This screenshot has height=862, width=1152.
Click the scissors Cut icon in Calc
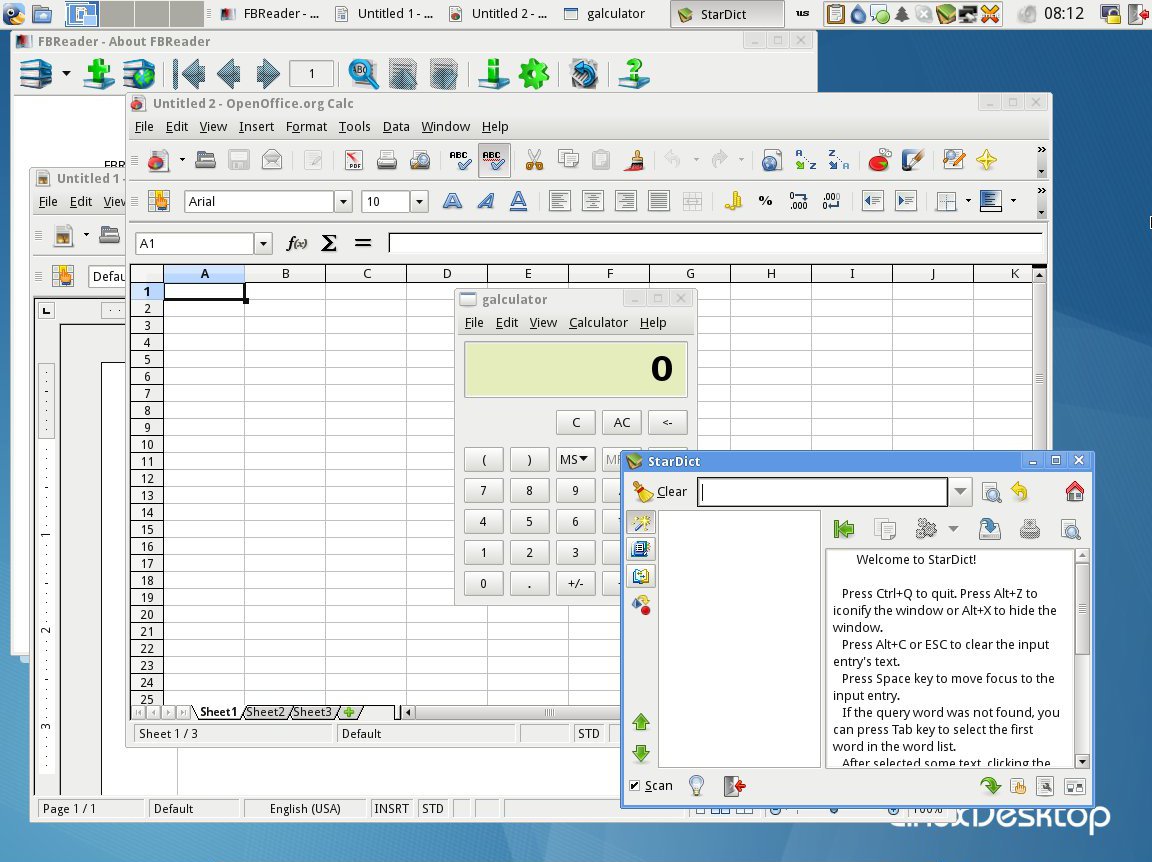[534, 160]
